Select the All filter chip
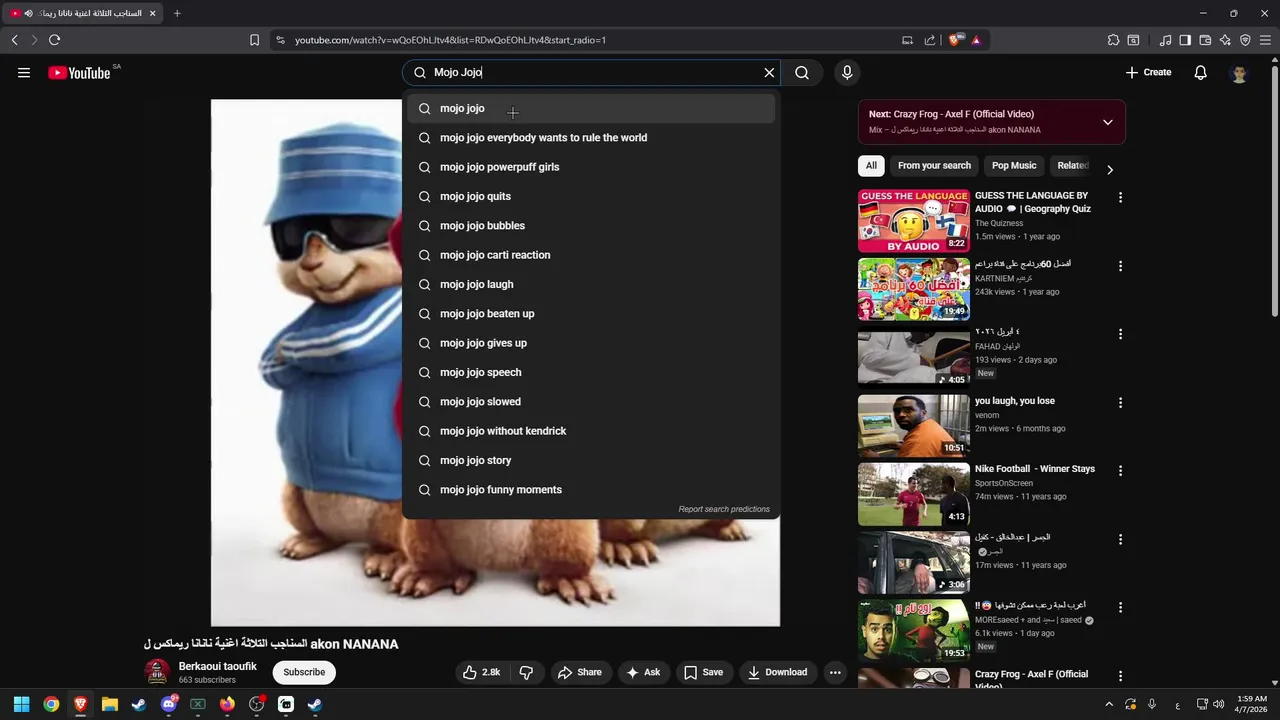Screen dimensions: 1280x720 (871, 166)
